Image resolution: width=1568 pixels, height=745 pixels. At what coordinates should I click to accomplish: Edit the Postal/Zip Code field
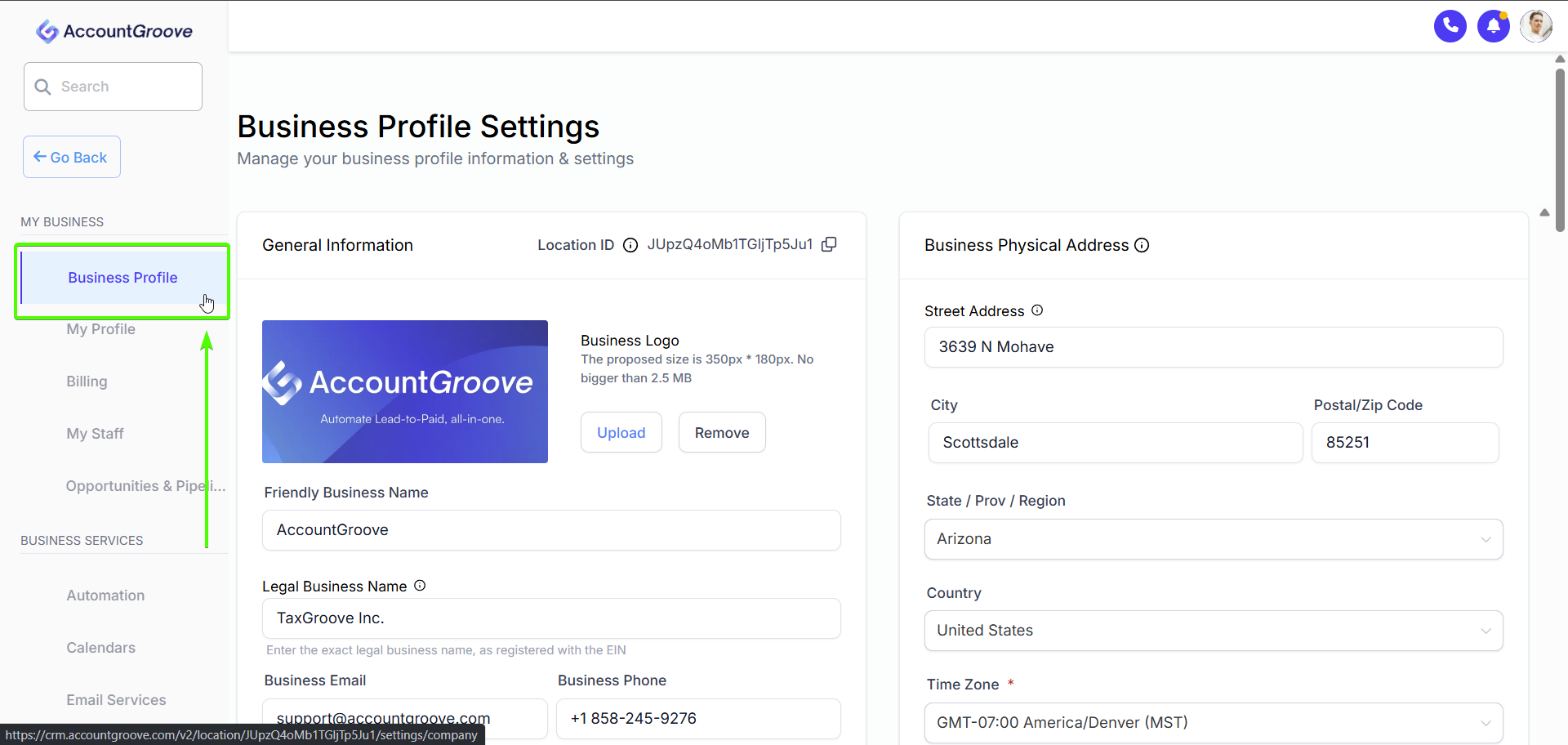pos(1405,443)
